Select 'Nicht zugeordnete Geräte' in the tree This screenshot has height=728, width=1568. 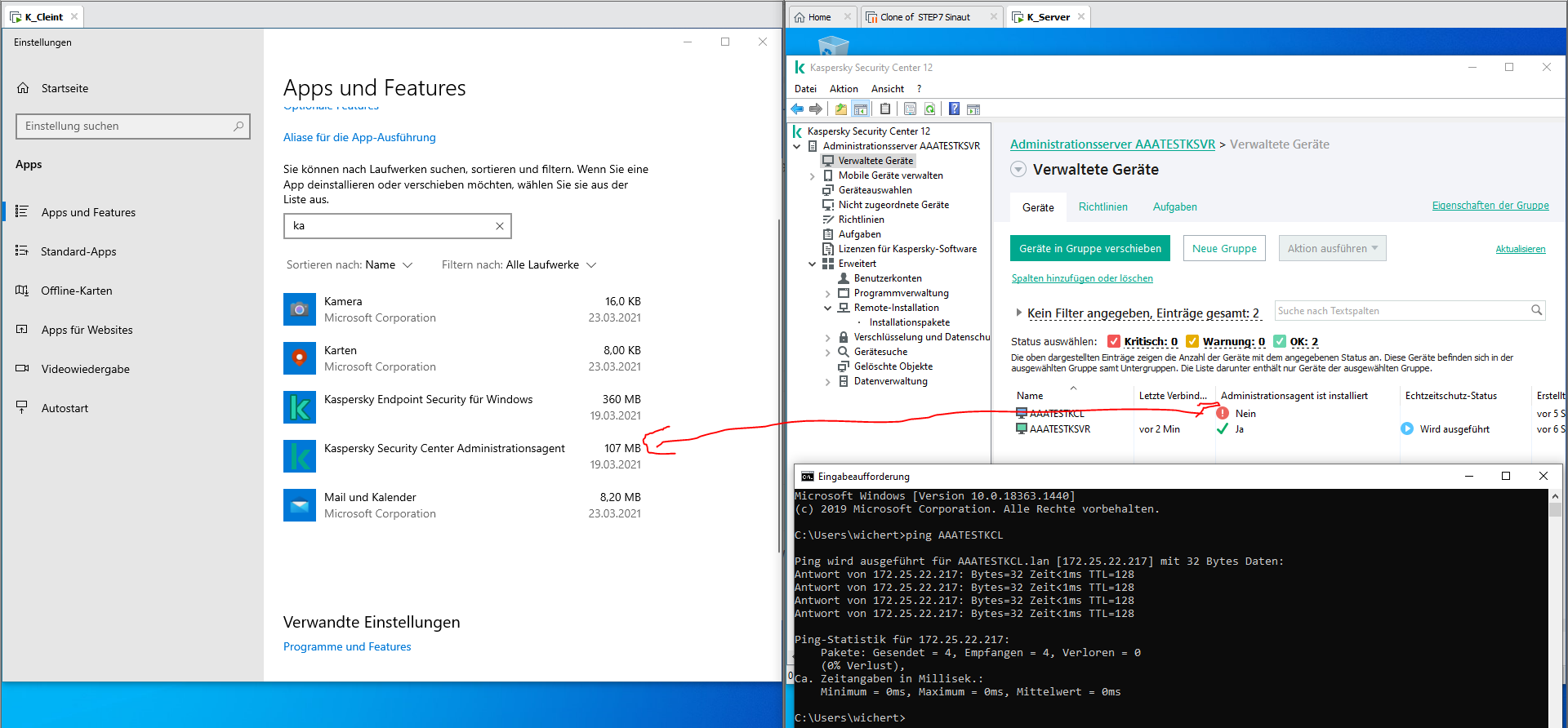pyautogui.click(x=893, y=205)
